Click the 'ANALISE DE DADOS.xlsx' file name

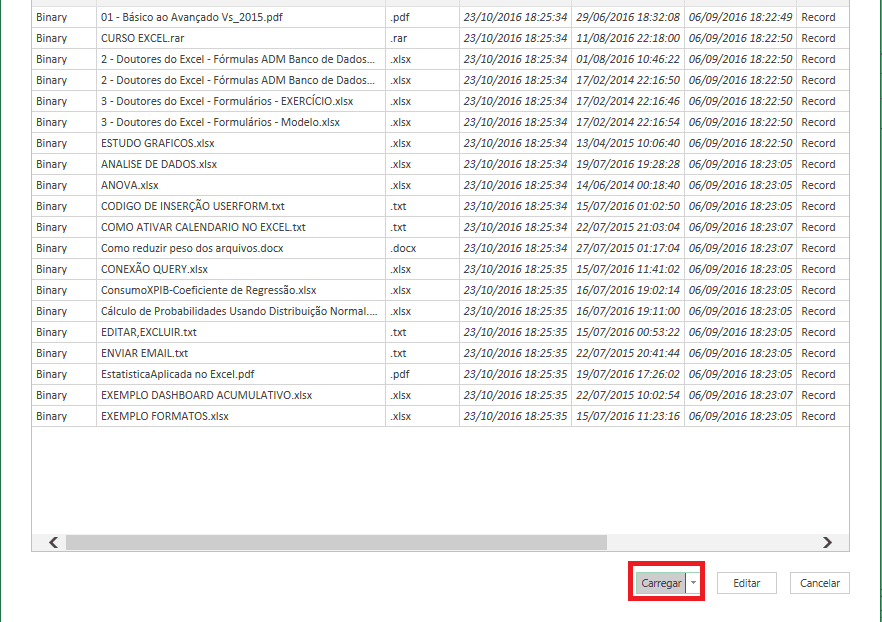[159, 164]
